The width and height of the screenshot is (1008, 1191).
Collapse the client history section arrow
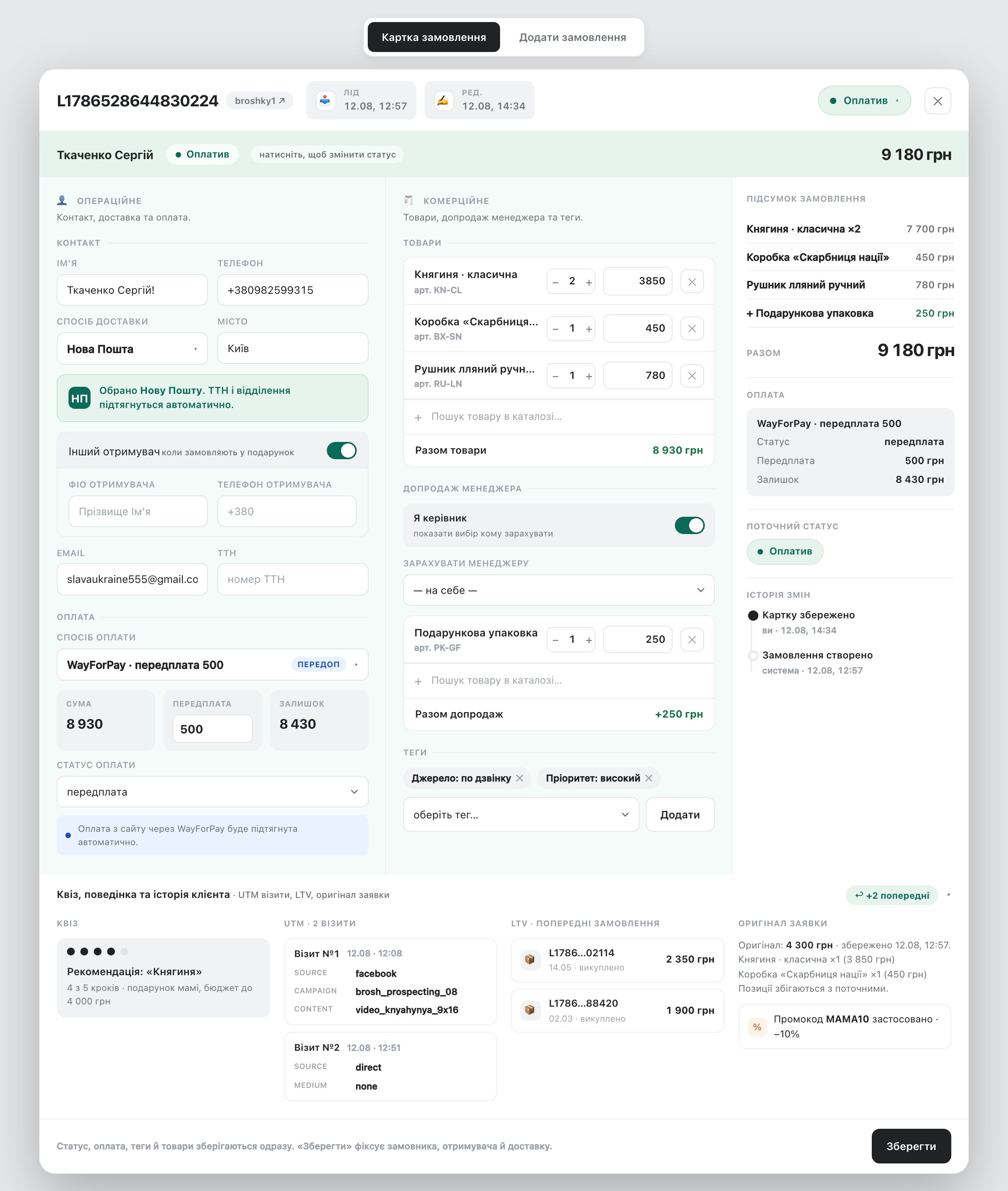(949, 894)
